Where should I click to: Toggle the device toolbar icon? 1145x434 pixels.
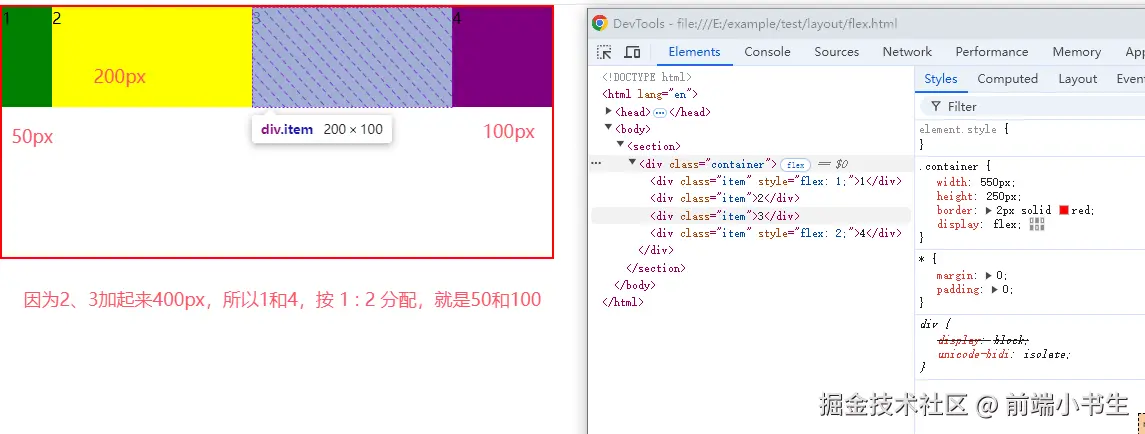(632, 52)
